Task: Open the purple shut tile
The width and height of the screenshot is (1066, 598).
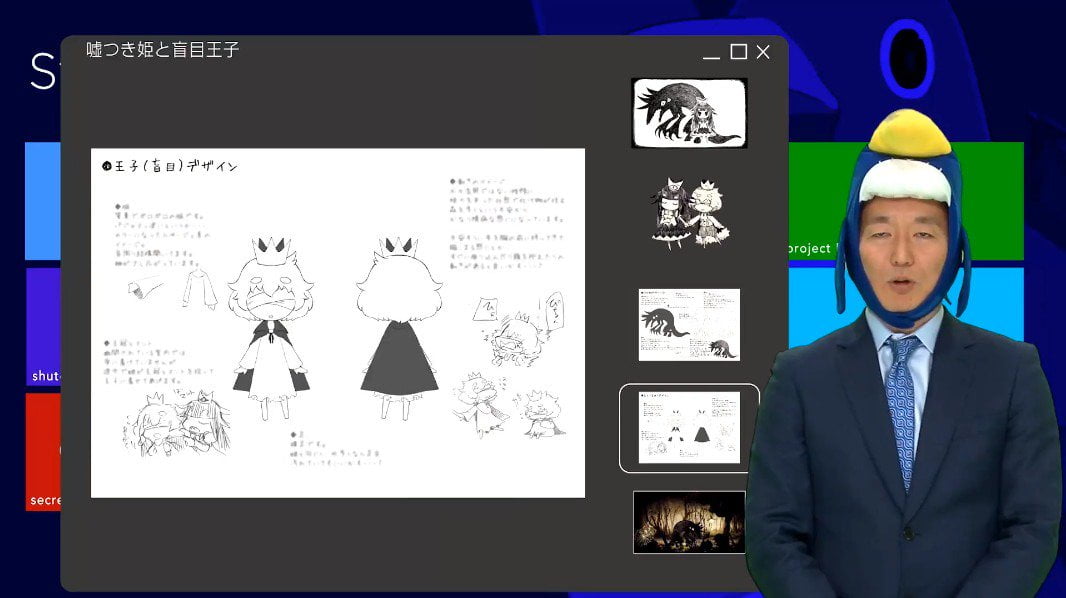Action: click(x=43, y=327)
